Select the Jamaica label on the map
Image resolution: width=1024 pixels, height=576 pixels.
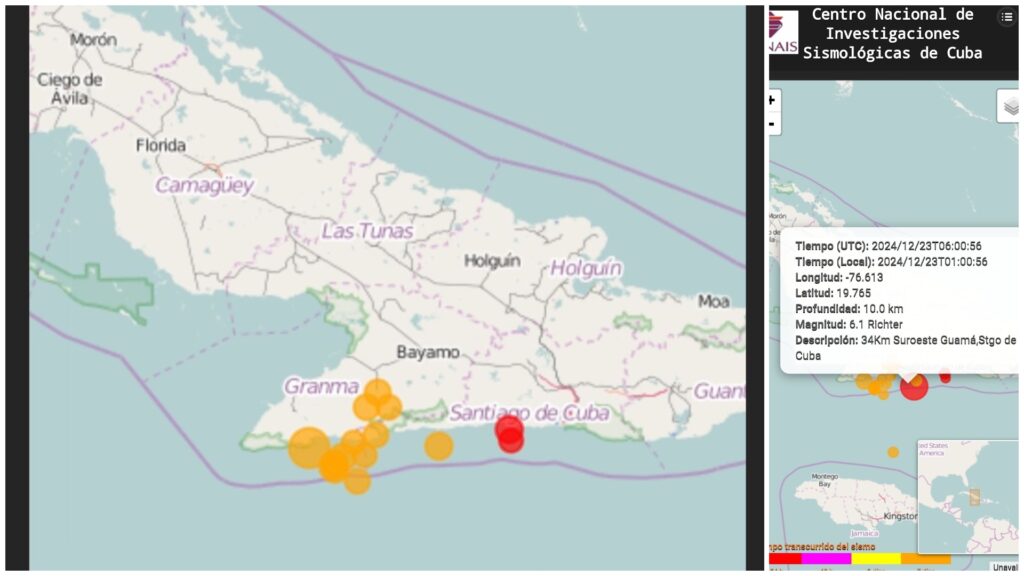click(862, 533)
